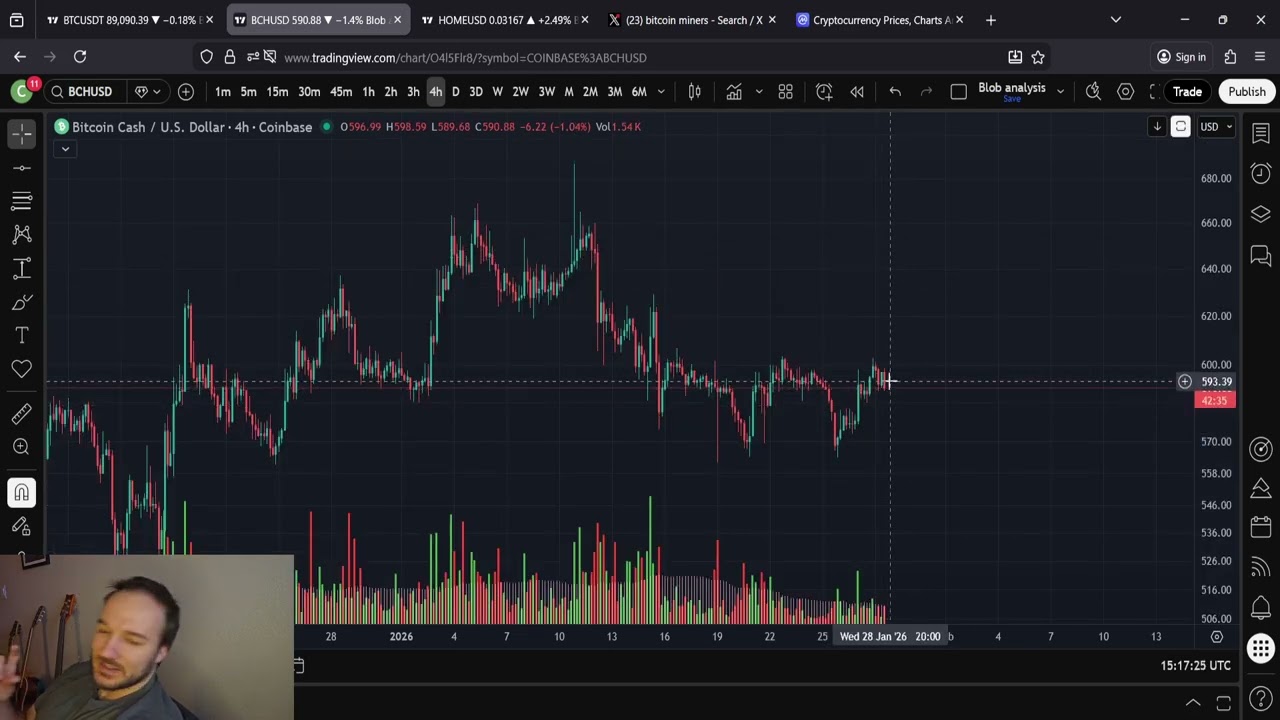Open the 15:17:25 UTC timezone menu
Viewport: 1280px width, 720px height.
[1195, 665]
